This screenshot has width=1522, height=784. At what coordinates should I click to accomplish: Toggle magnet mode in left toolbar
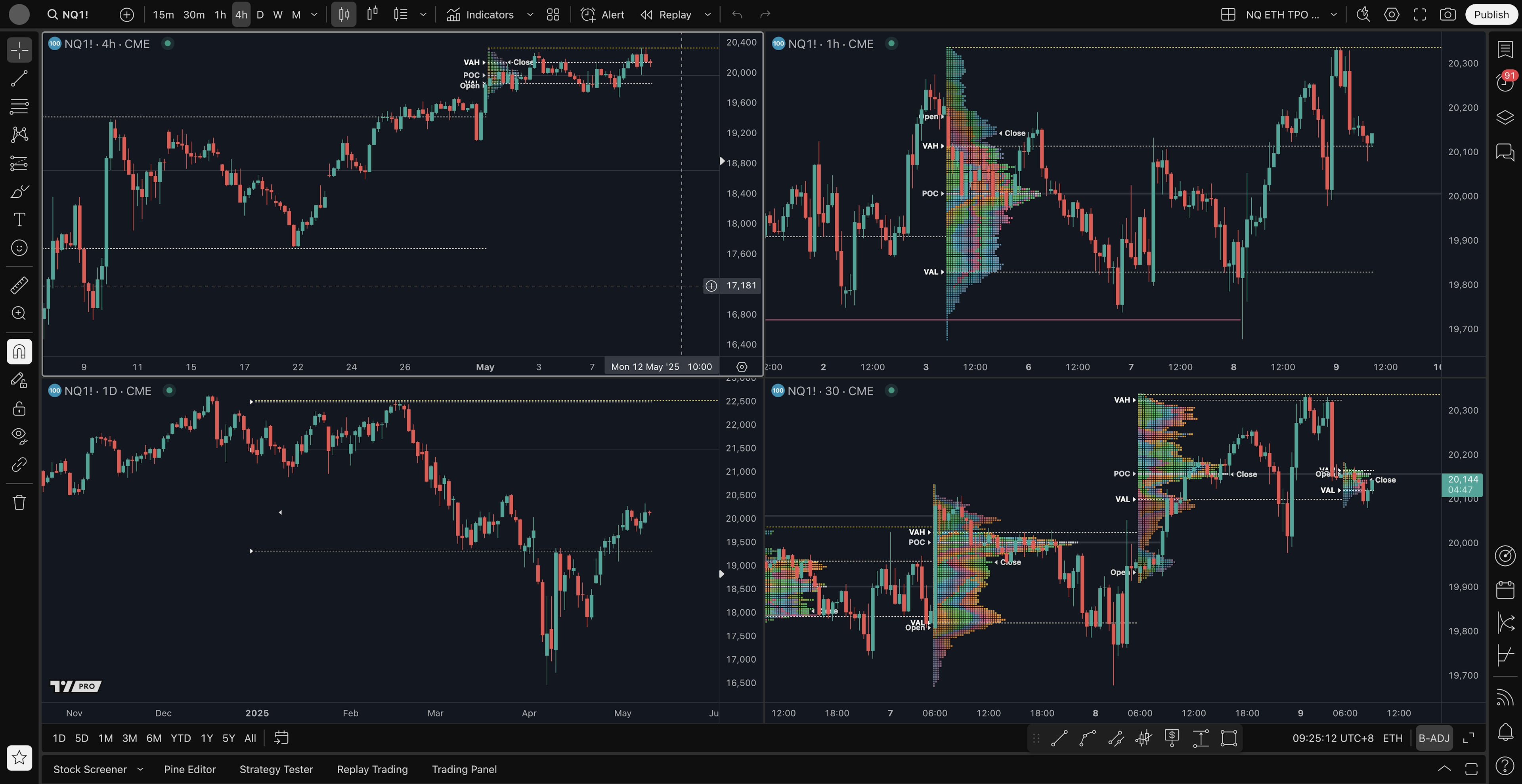[x=19, y=352]
